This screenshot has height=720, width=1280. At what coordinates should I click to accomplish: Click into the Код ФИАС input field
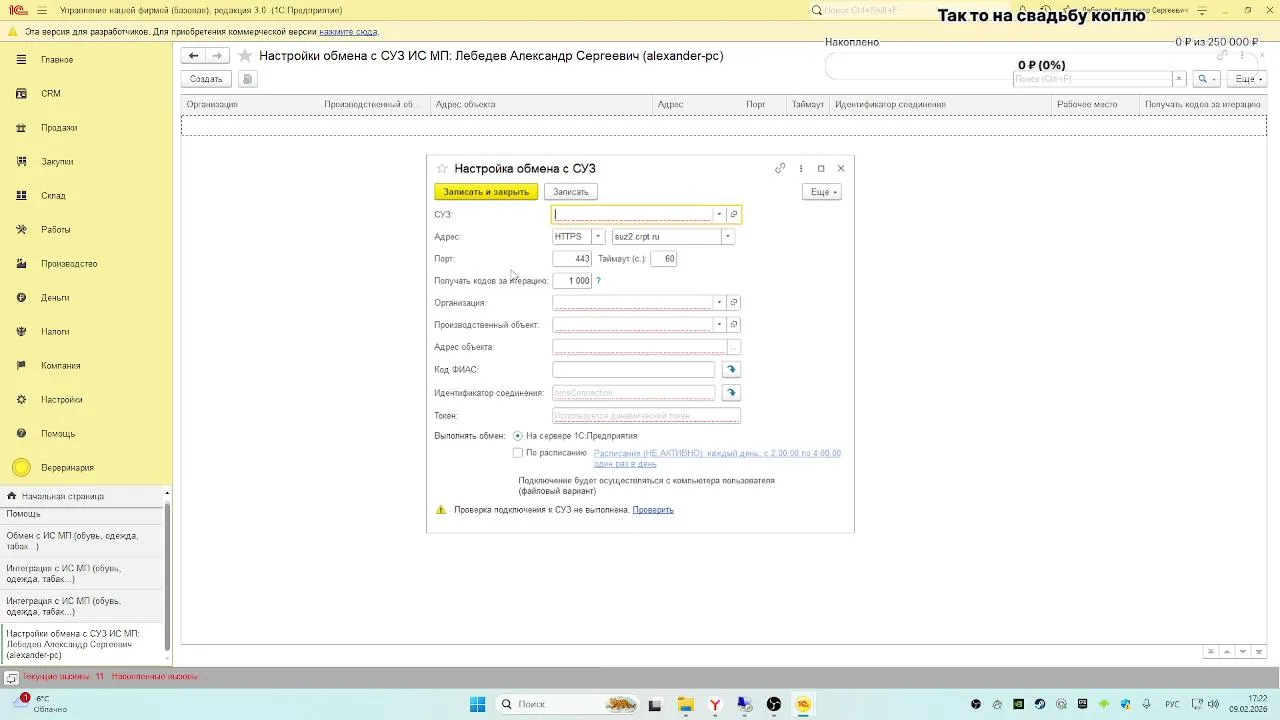(x=634, y=370)
